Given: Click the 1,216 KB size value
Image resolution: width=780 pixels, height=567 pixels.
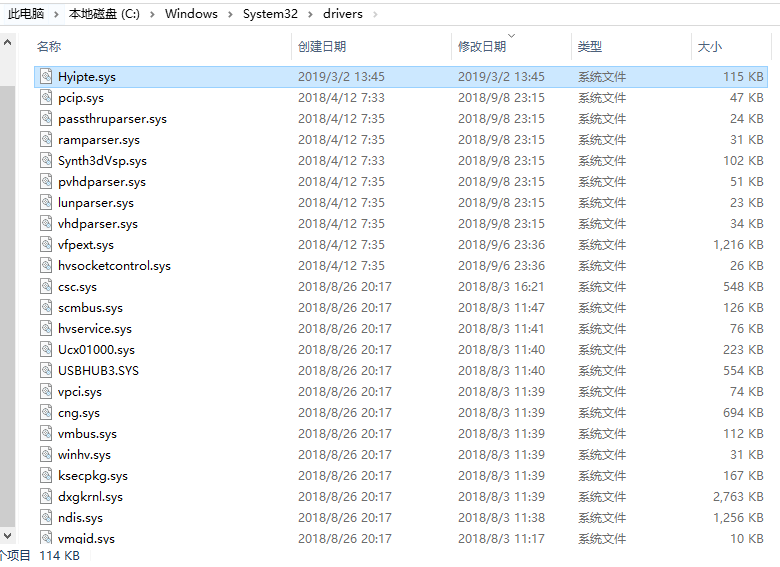Looking at the screenshot, I should click(x=738, y=244).
